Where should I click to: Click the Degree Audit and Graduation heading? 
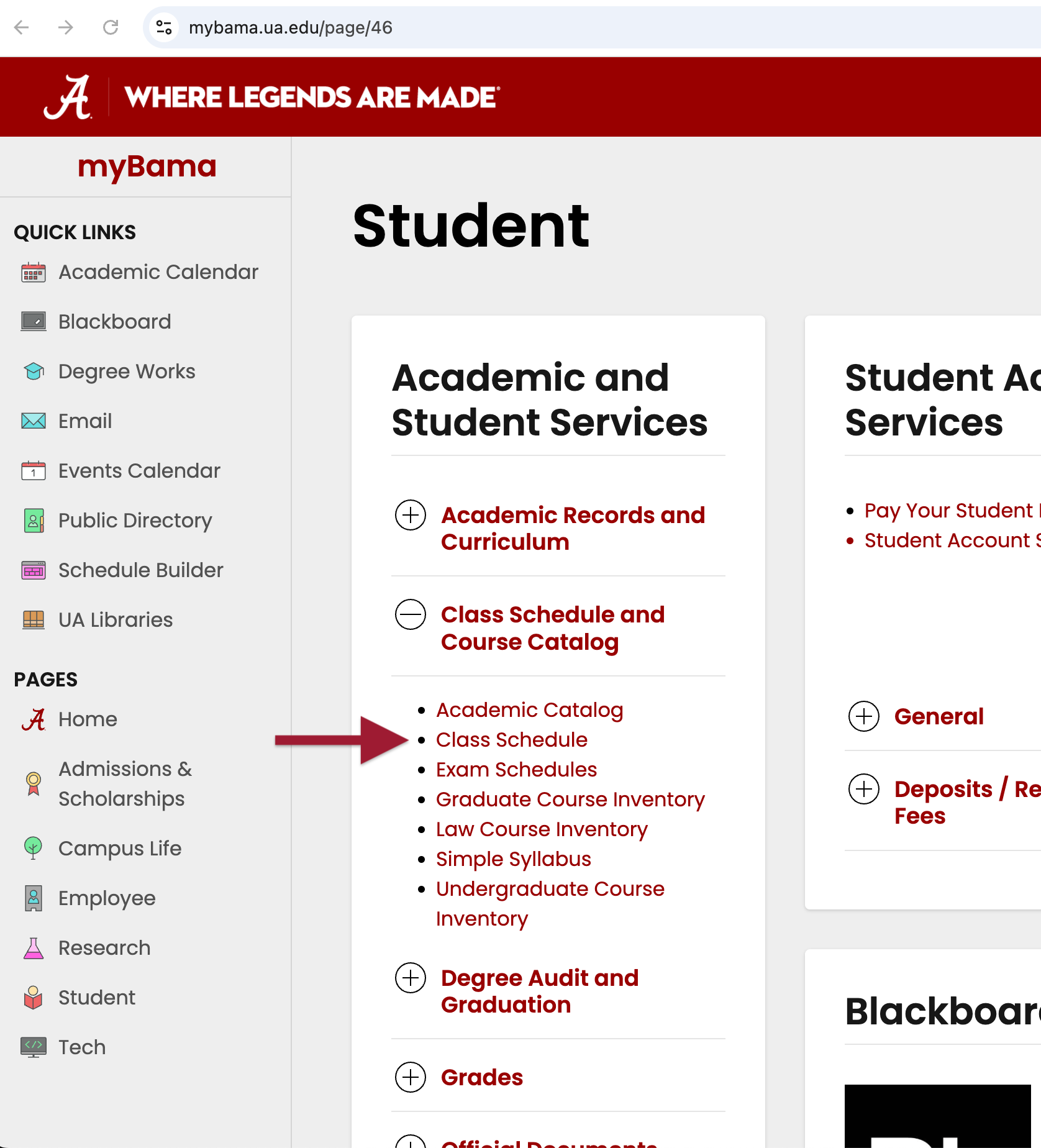point(540,991)
